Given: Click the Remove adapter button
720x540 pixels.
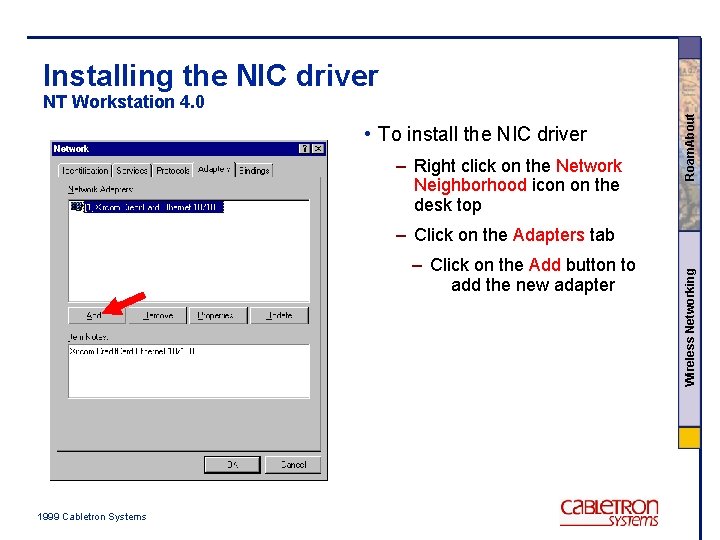Looking at the screenshot, I should (158, 315).
